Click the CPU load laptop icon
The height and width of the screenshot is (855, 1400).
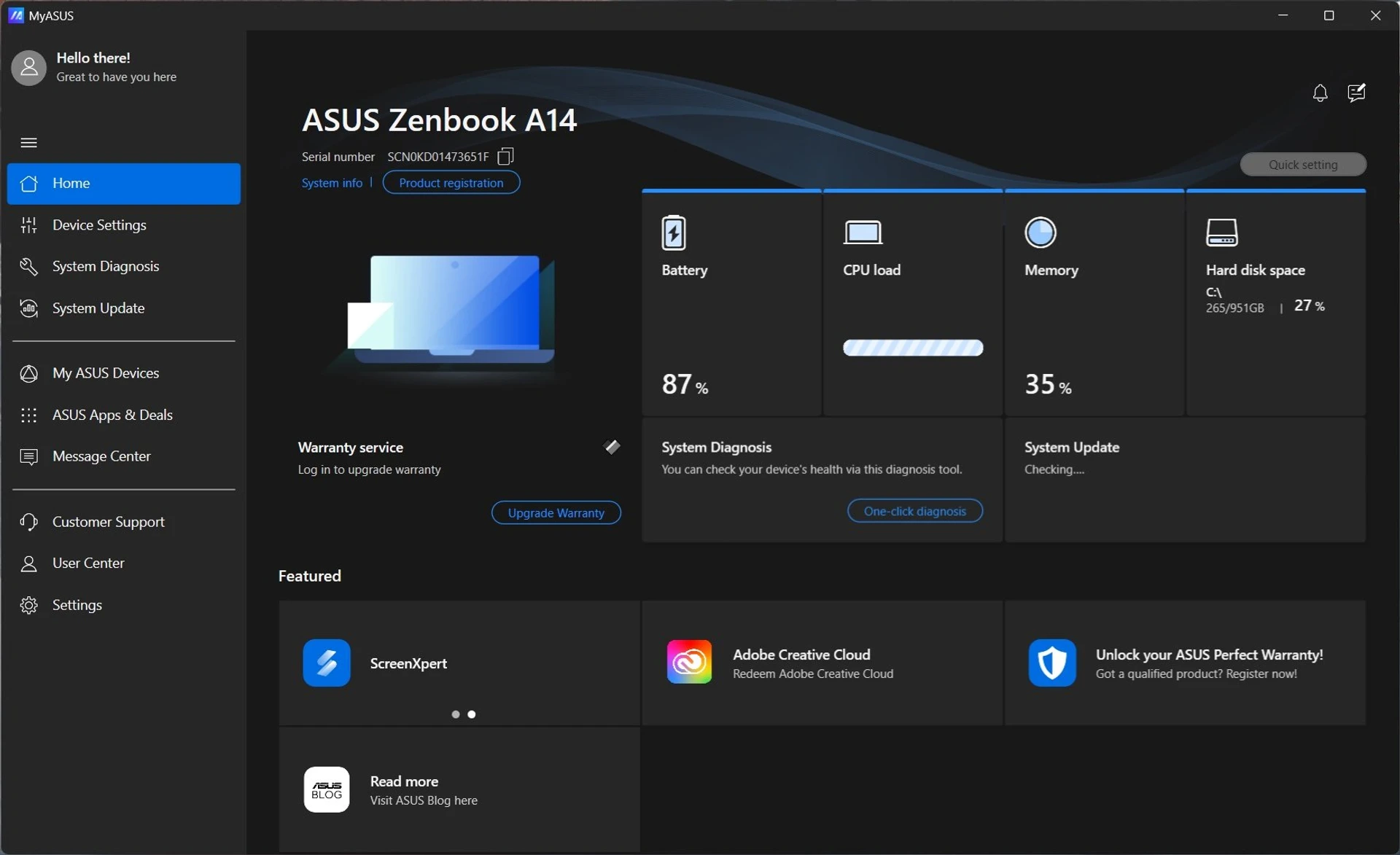(863, 233)
